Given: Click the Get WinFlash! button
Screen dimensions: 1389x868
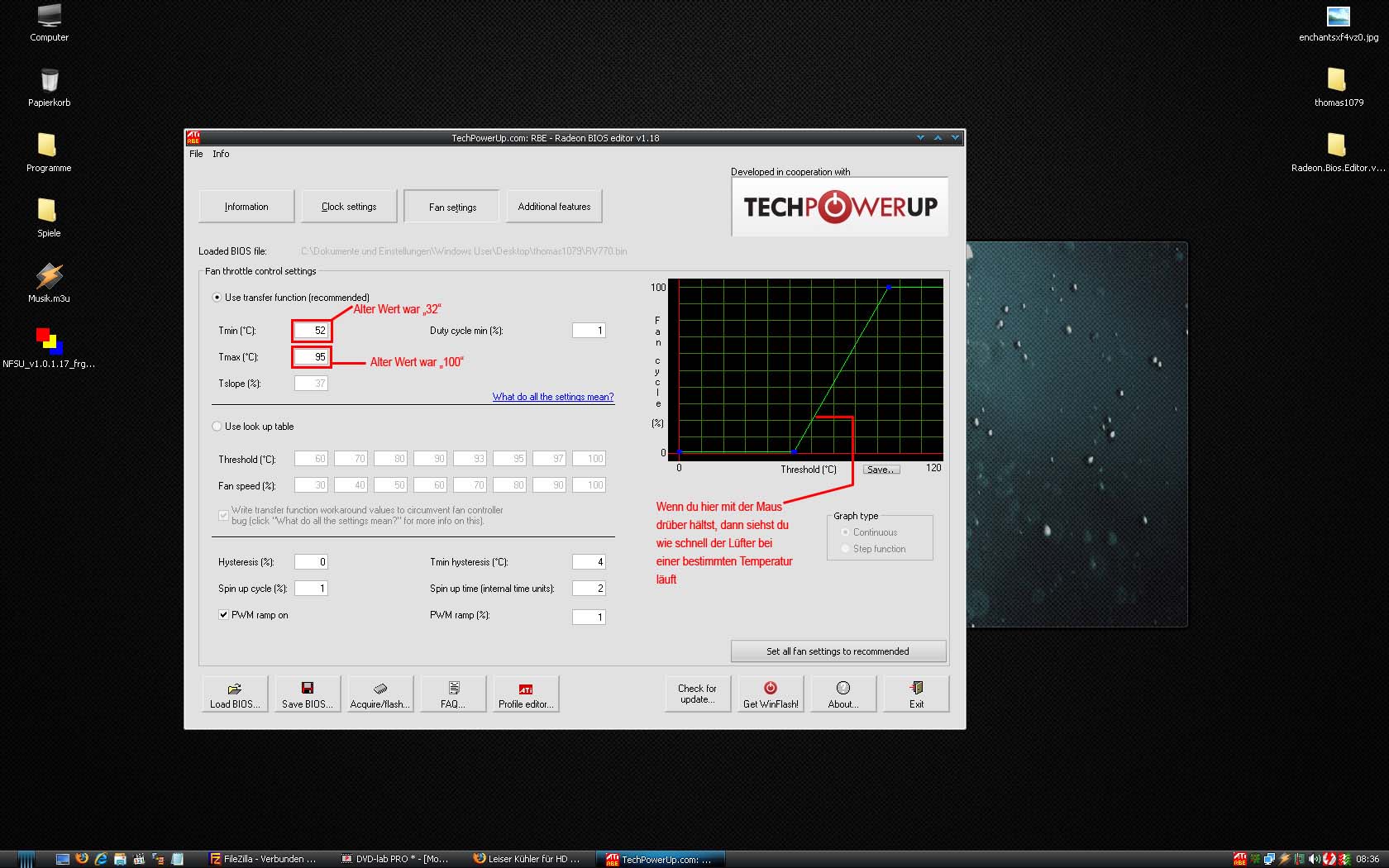Looking at the screenshot, I should [x=771, y=694].
